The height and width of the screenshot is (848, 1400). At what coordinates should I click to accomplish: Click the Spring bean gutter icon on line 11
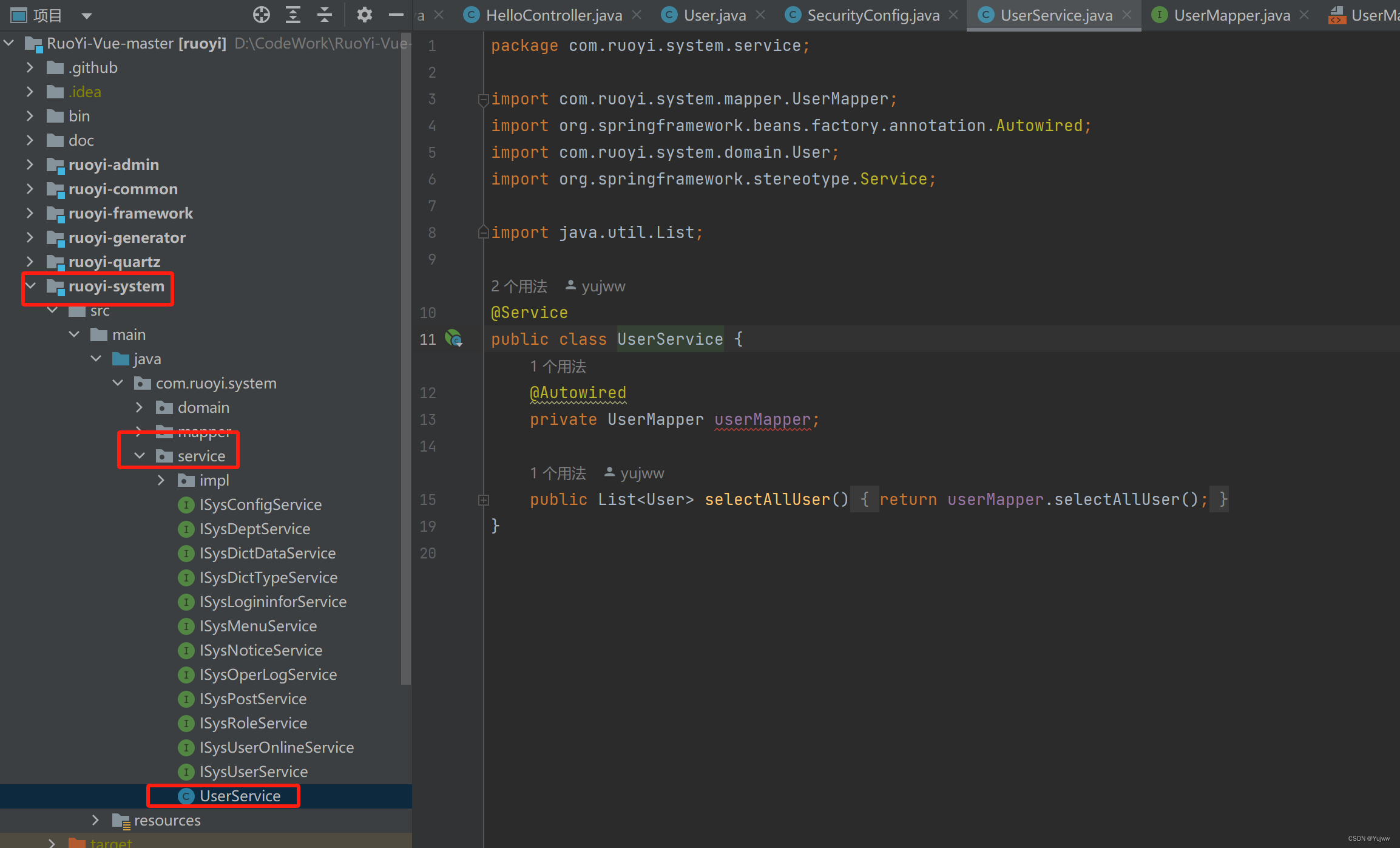[x=453, y=338]
